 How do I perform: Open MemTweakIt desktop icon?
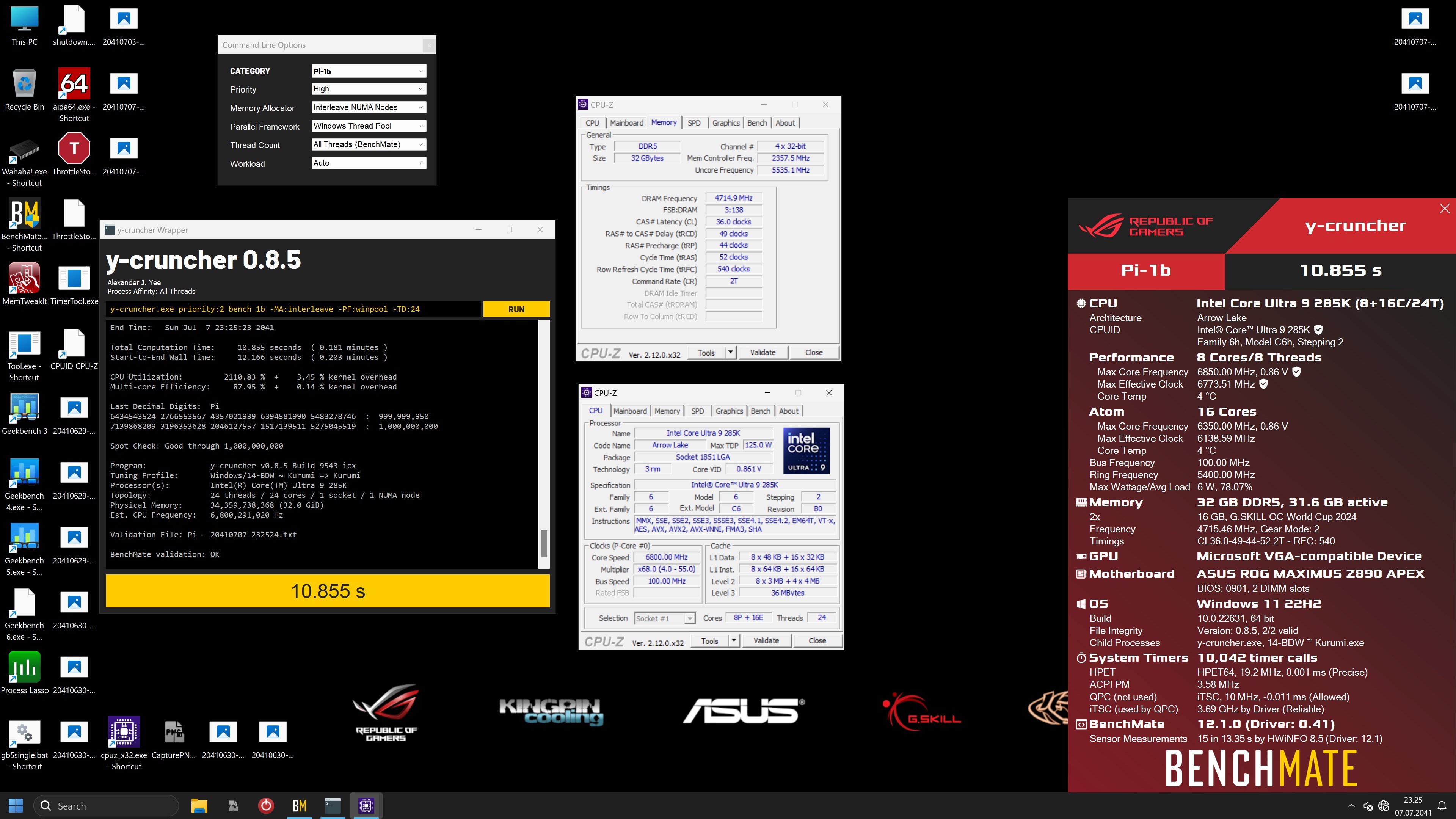[x=24, y=284]
